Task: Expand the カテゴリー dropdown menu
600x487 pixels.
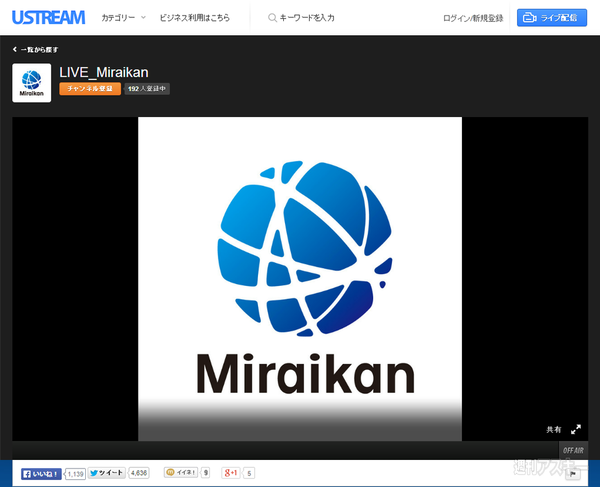Action: [x=123, y=18]
